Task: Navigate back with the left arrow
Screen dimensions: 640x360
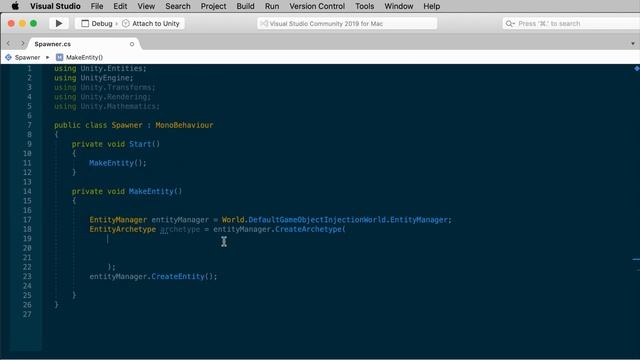Action: tap(9, 43)
